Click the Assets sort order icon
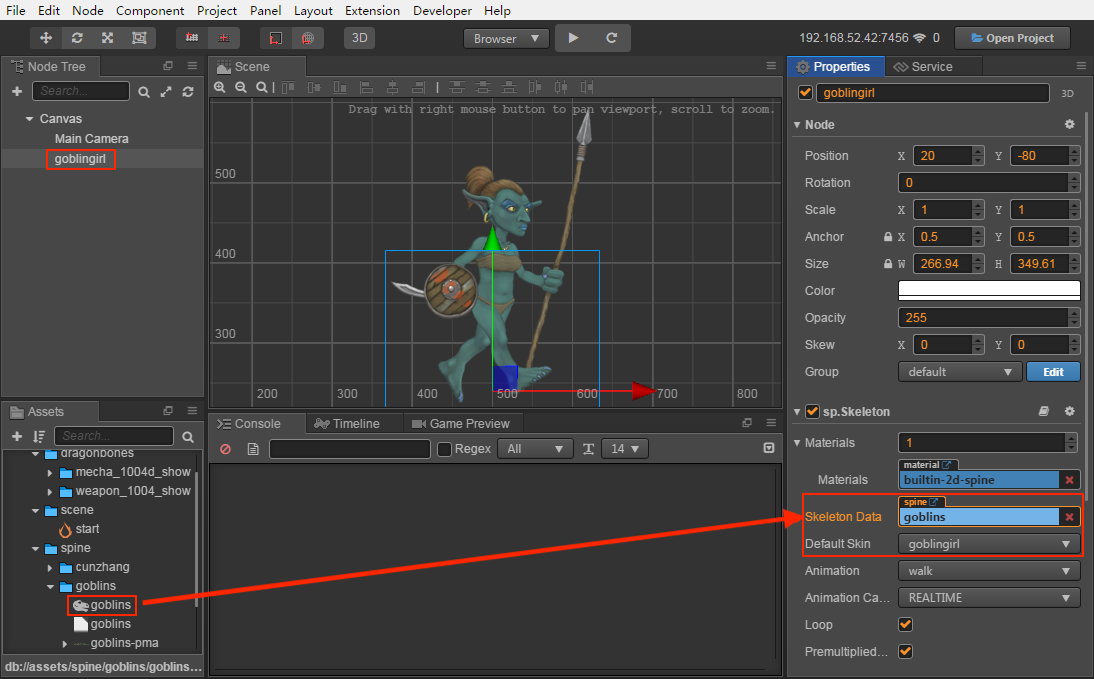The image size is (1094, 679). 38,436
